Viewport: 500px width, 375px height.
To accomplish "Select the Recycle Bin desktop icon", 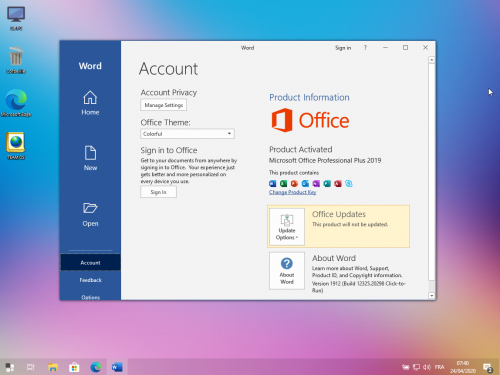I will point(16,60).
